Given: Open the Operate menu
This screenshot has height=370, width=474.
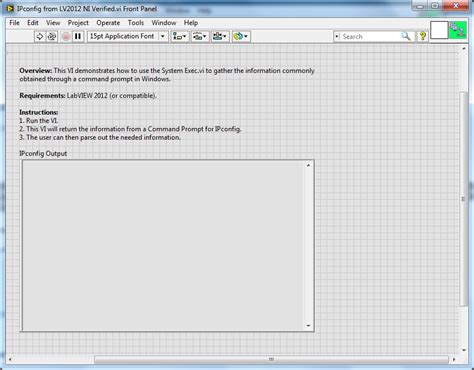Looking at the screenshot, I should (108, 23).
